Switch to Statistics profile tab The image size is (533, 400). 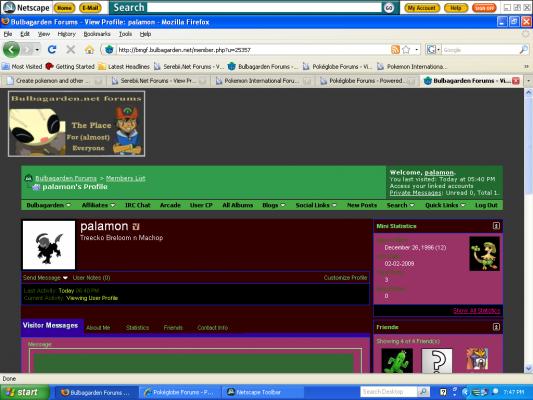(x=138, y=328)
